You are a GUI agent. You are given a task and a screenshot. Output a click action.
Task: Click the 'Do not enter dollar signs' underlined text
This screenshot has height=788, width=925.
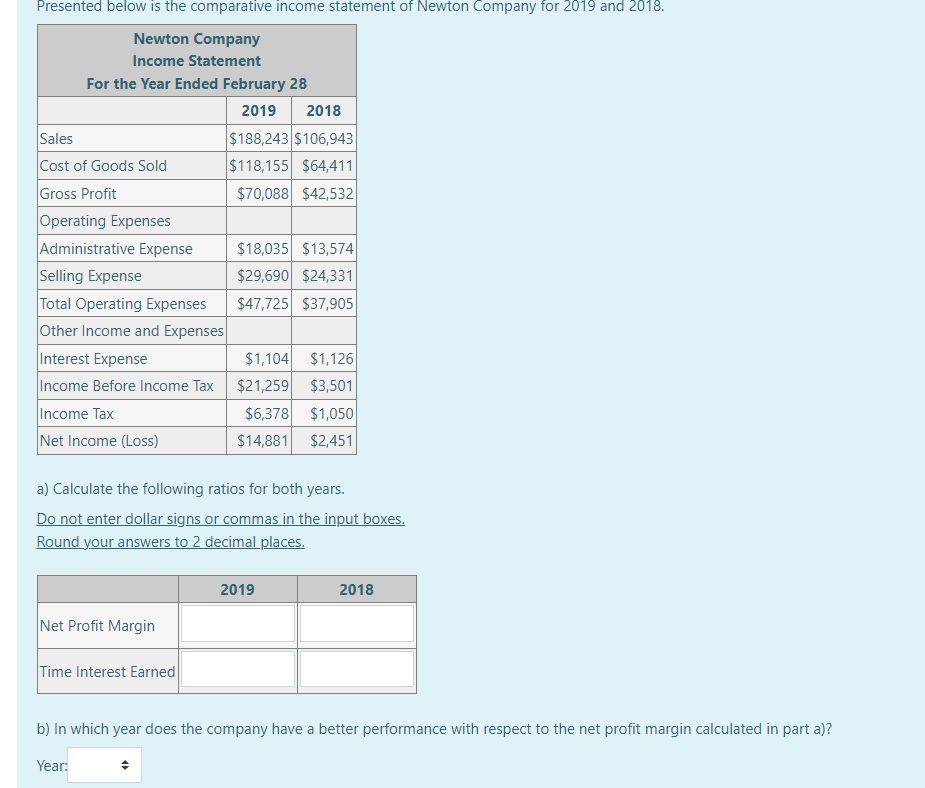pyautogui.click(x=220, y=518)
